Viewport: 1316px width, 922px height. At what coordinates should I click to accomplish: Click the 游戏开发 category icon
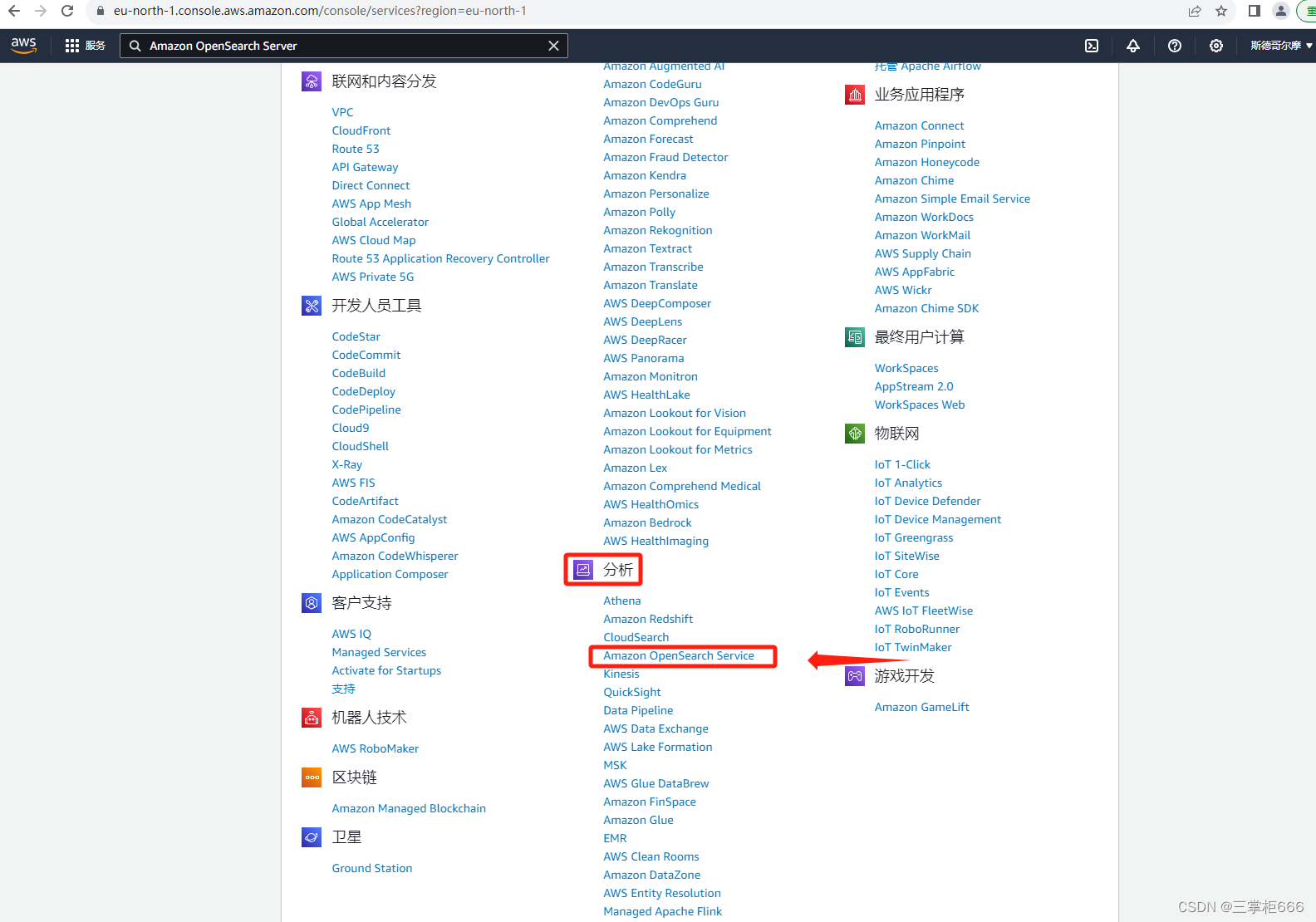[855, 676]
